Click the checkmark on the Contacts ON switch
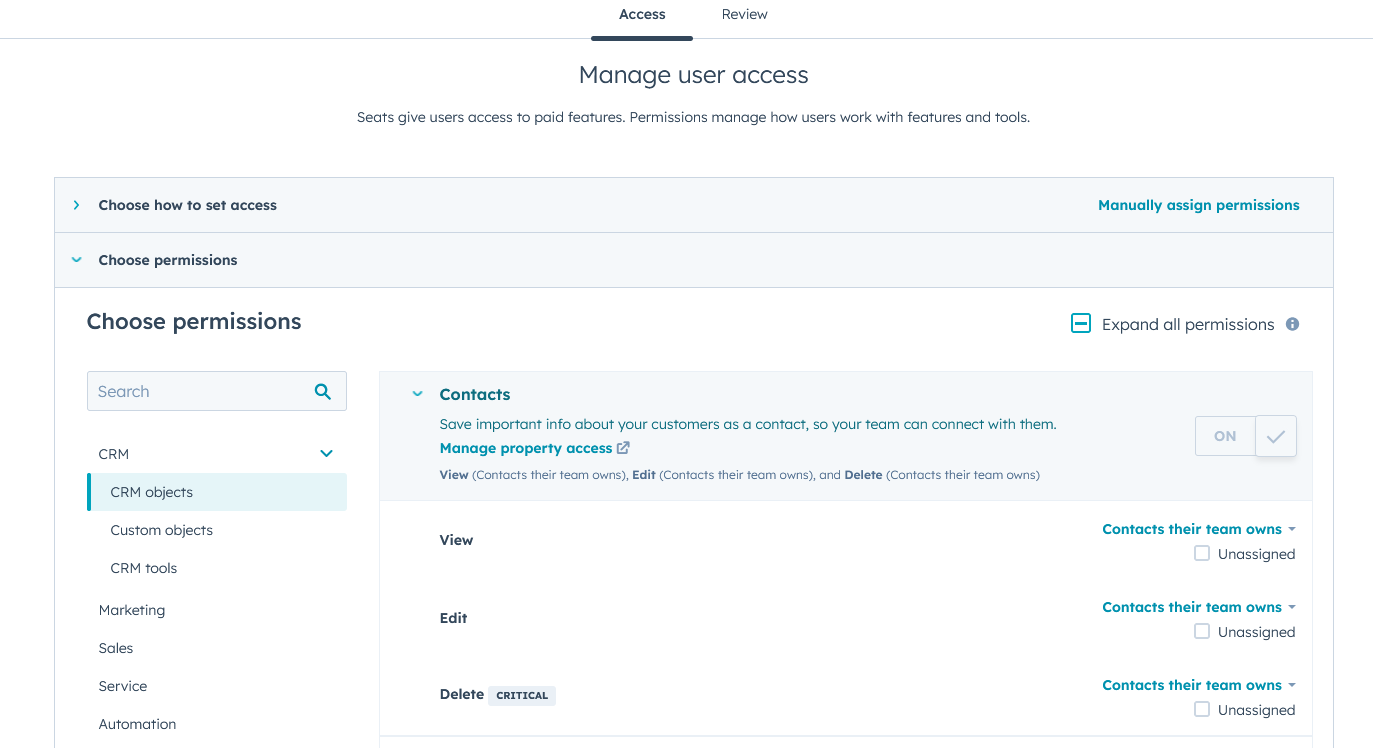This screenshot has height=748, width=1373. pyautogui.click(x=1275, y=435)
